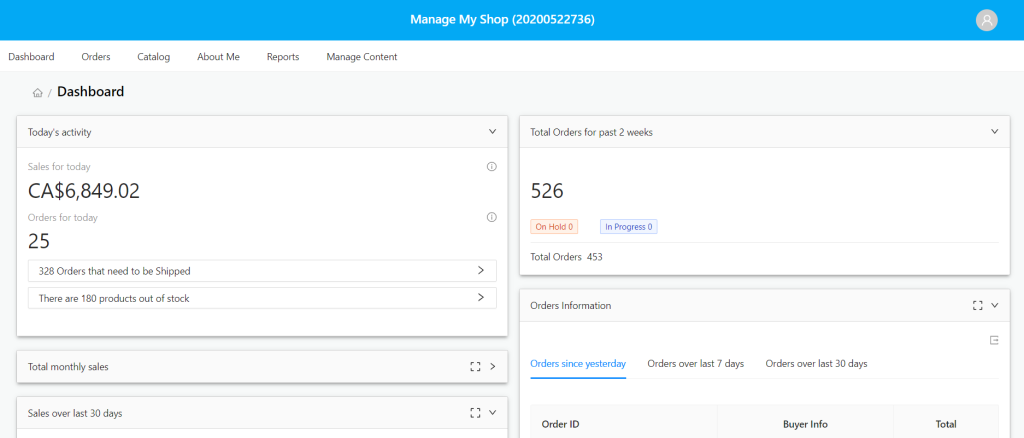Open the Orders menu
The image size is (1024, 438).
96,57
